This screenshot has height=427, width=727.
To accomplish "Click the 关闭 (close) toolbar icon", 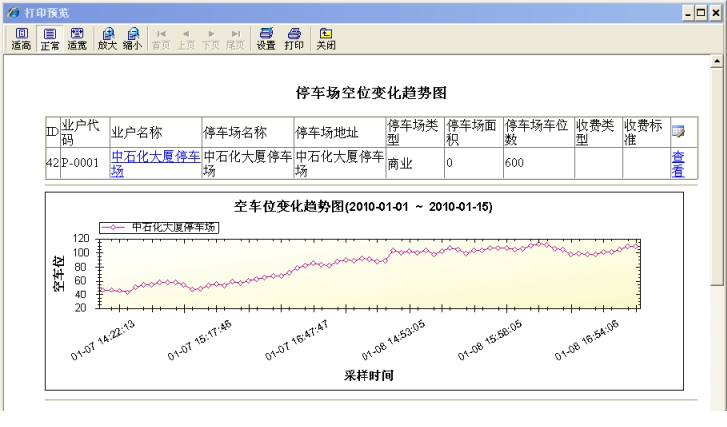I will (325, 38).
